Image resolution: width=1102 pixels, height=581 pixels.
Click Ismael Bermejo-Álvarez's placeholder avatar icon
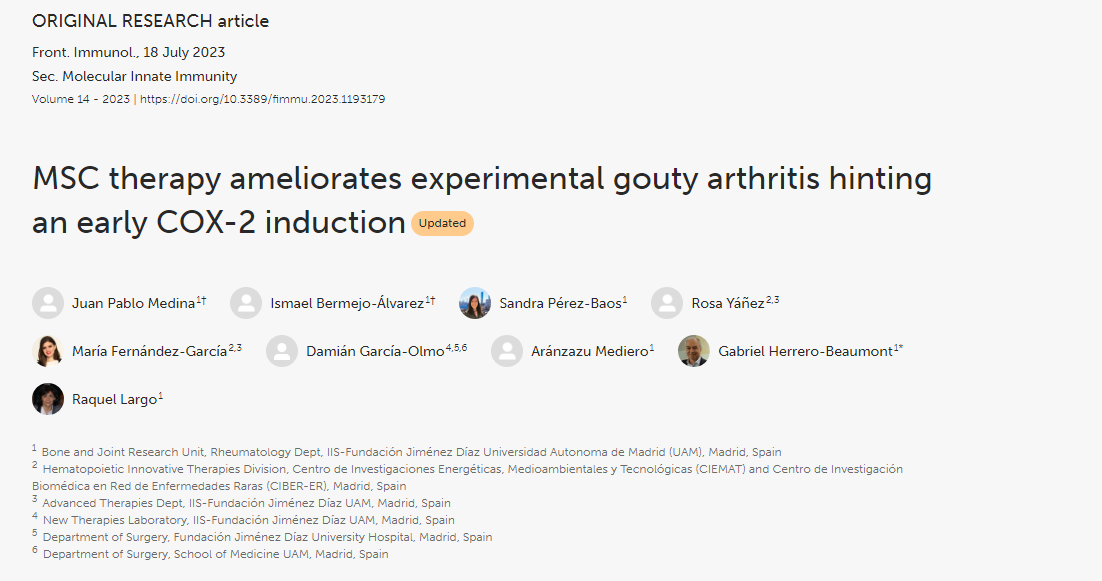(246, 303)
